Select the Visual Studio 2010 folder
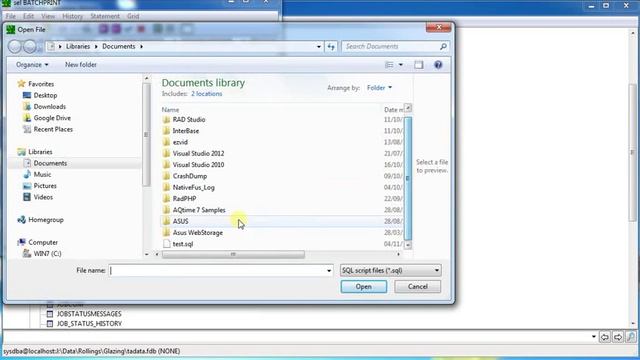This screenshot has width=640, height=360. pyautogui.click(x=198, y=165)
